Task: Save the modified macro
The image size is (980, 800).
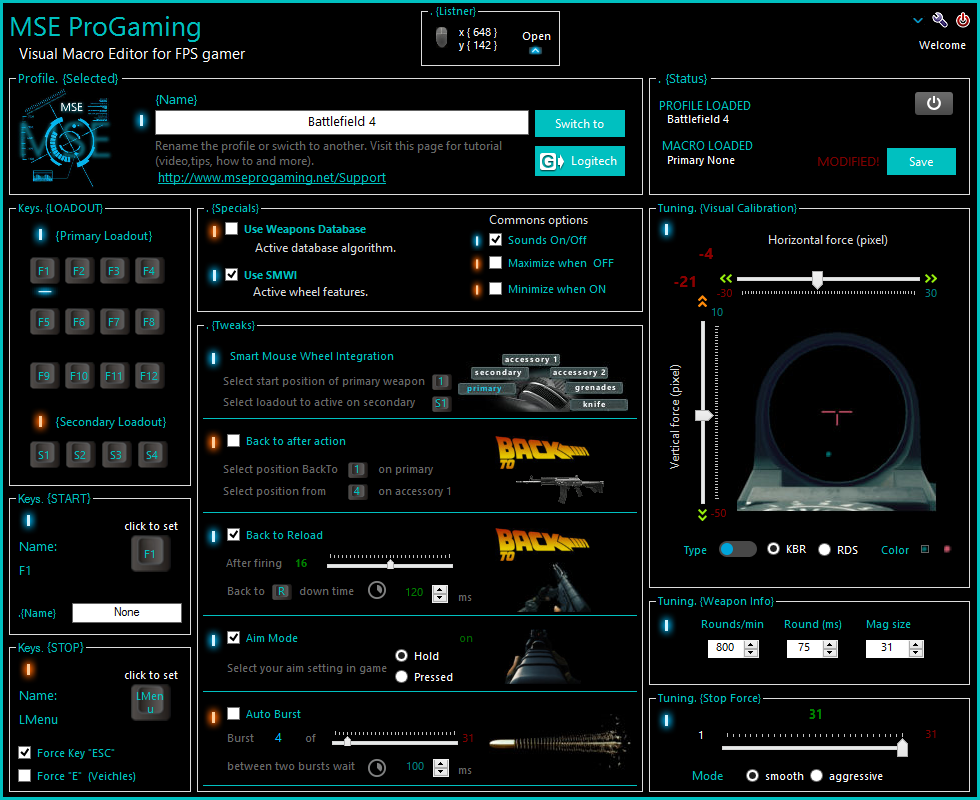Action: coord(921,161)
